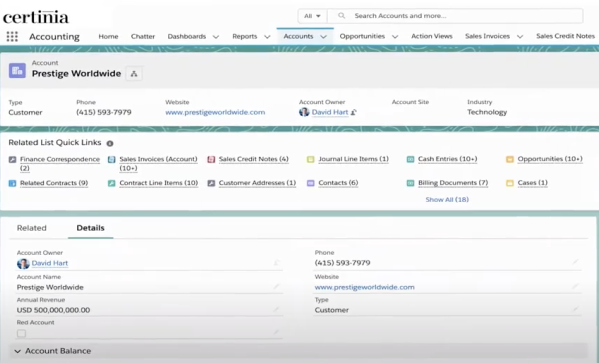The width and height of the screenshot is (599, 363).
Task: Click the certinia logo
Action: [36, 17]
